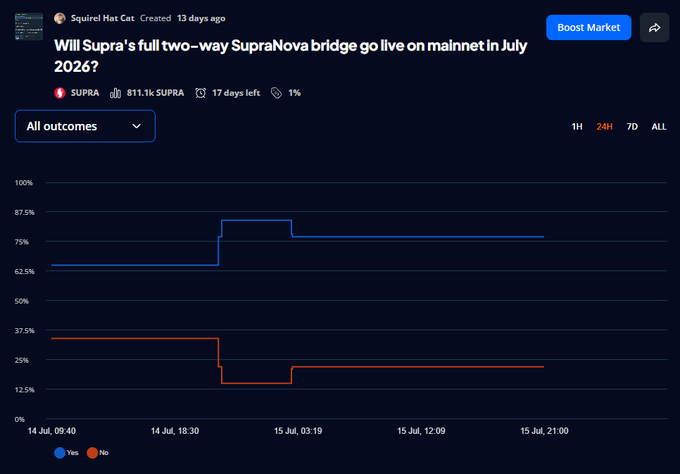This screenshot has width=680, height=474.
Task: Toggle the Yes series in legend
Action: click(66, 453)
